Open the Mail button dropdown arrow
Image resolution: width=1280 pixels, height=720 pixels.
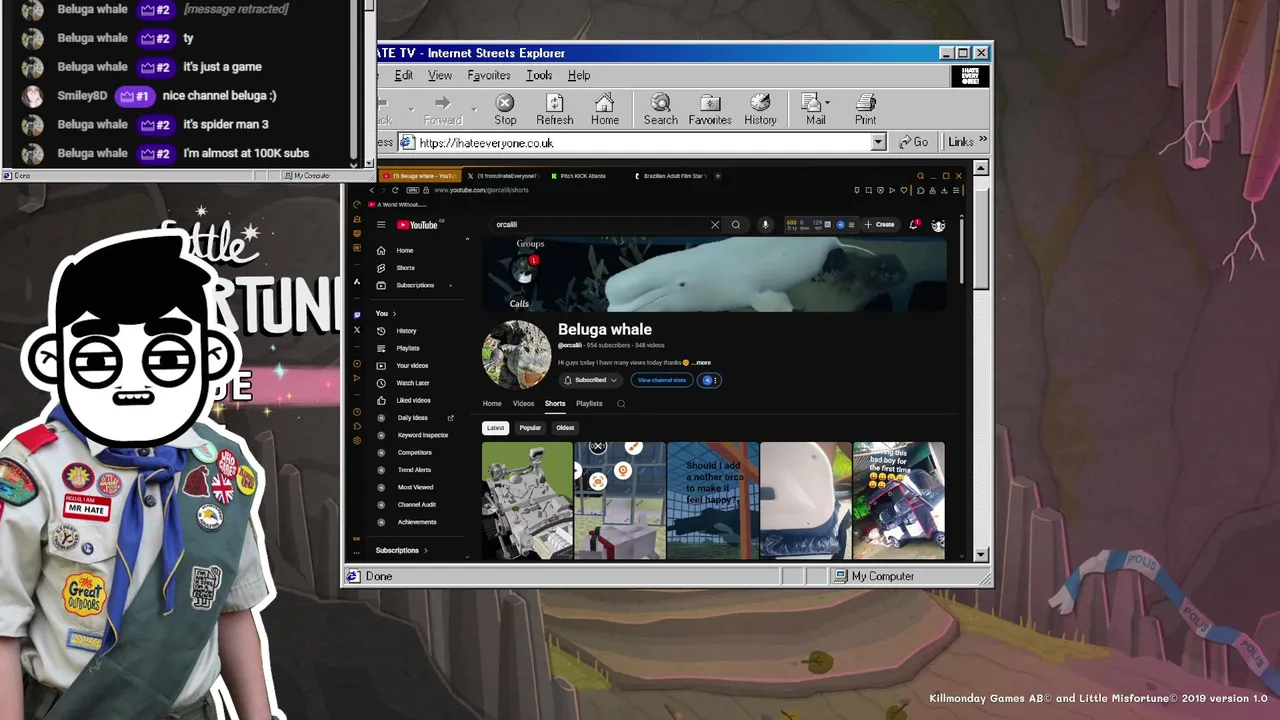pyautogui.click(x=828, y=102)
